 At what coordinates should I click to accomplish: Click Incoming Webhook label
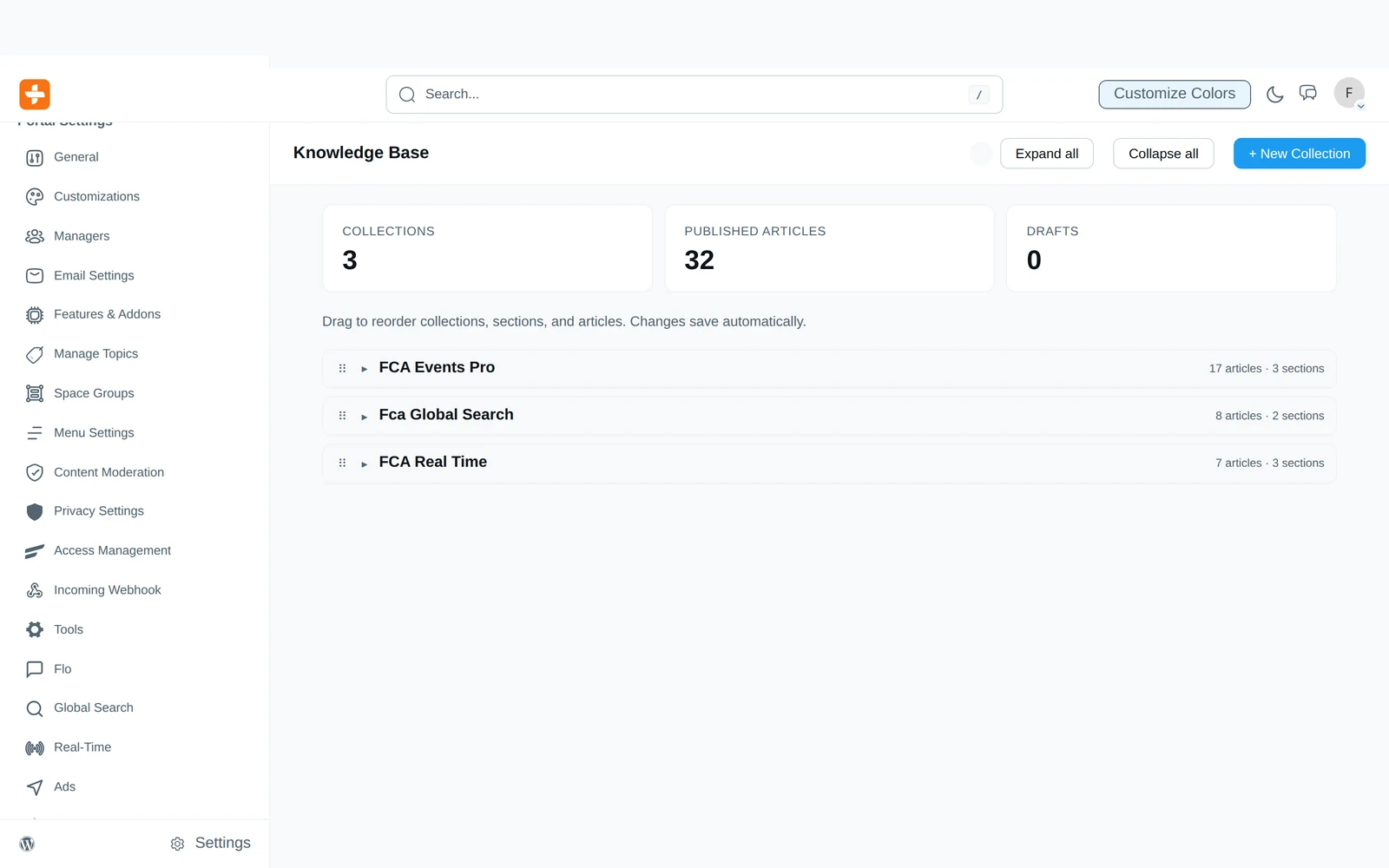pyautogui.click(x=108, y=590)
